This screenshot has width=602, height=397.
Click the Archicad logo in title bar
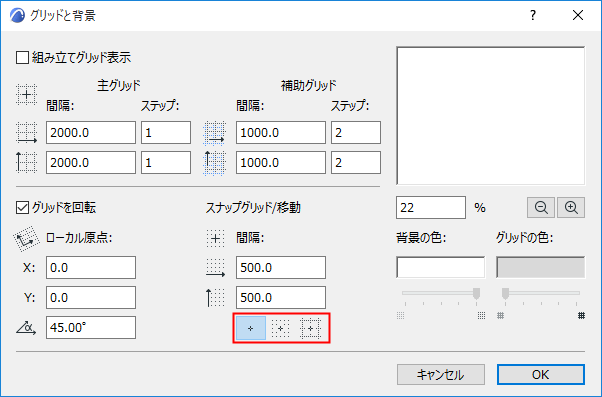[x=17, y=15]
